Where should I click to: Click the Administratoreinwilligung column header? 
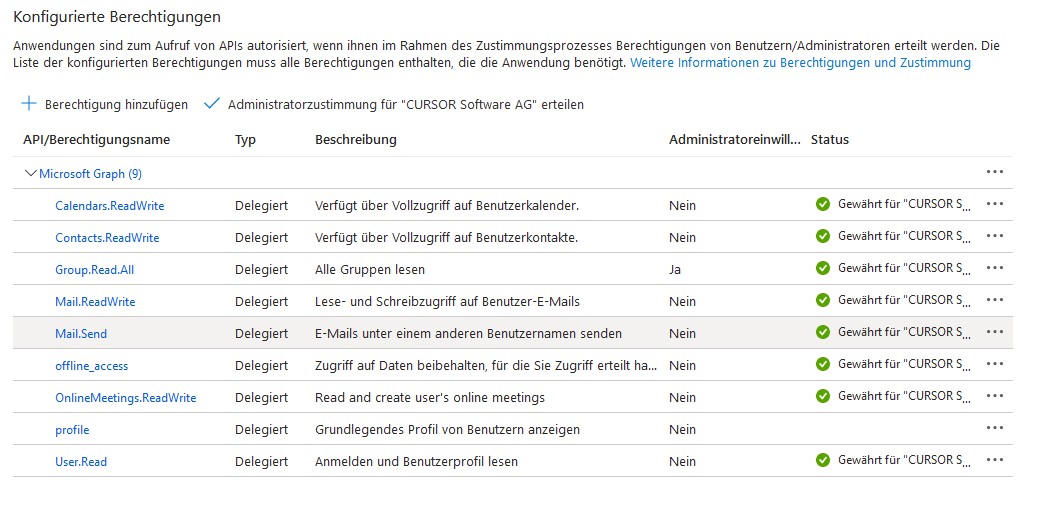point(735,140)
